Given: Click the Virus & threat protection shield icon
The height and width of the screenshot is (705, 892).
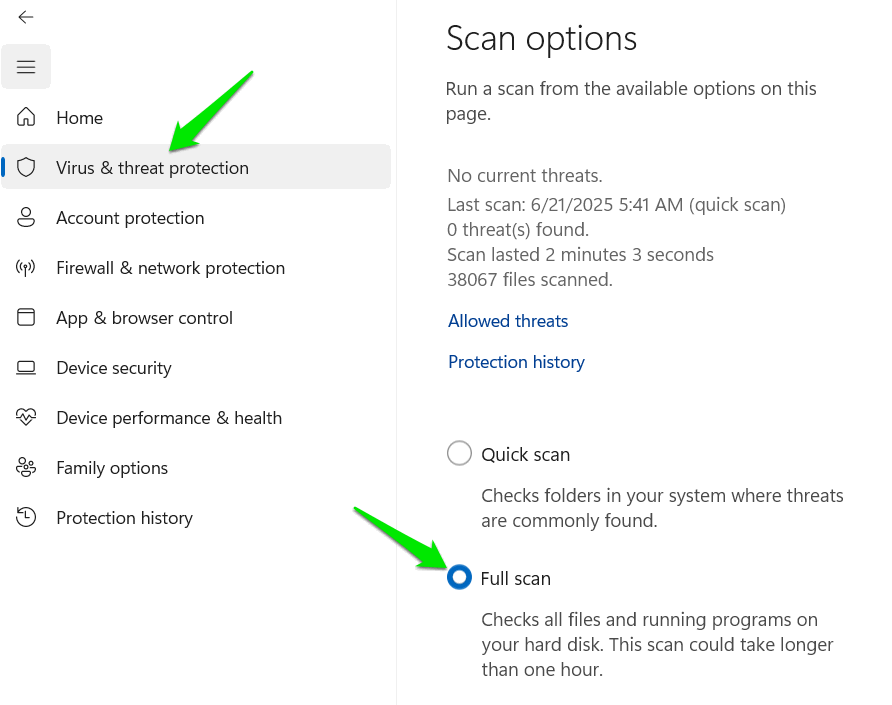Looking at the screenshot, I should coord(26,168).
